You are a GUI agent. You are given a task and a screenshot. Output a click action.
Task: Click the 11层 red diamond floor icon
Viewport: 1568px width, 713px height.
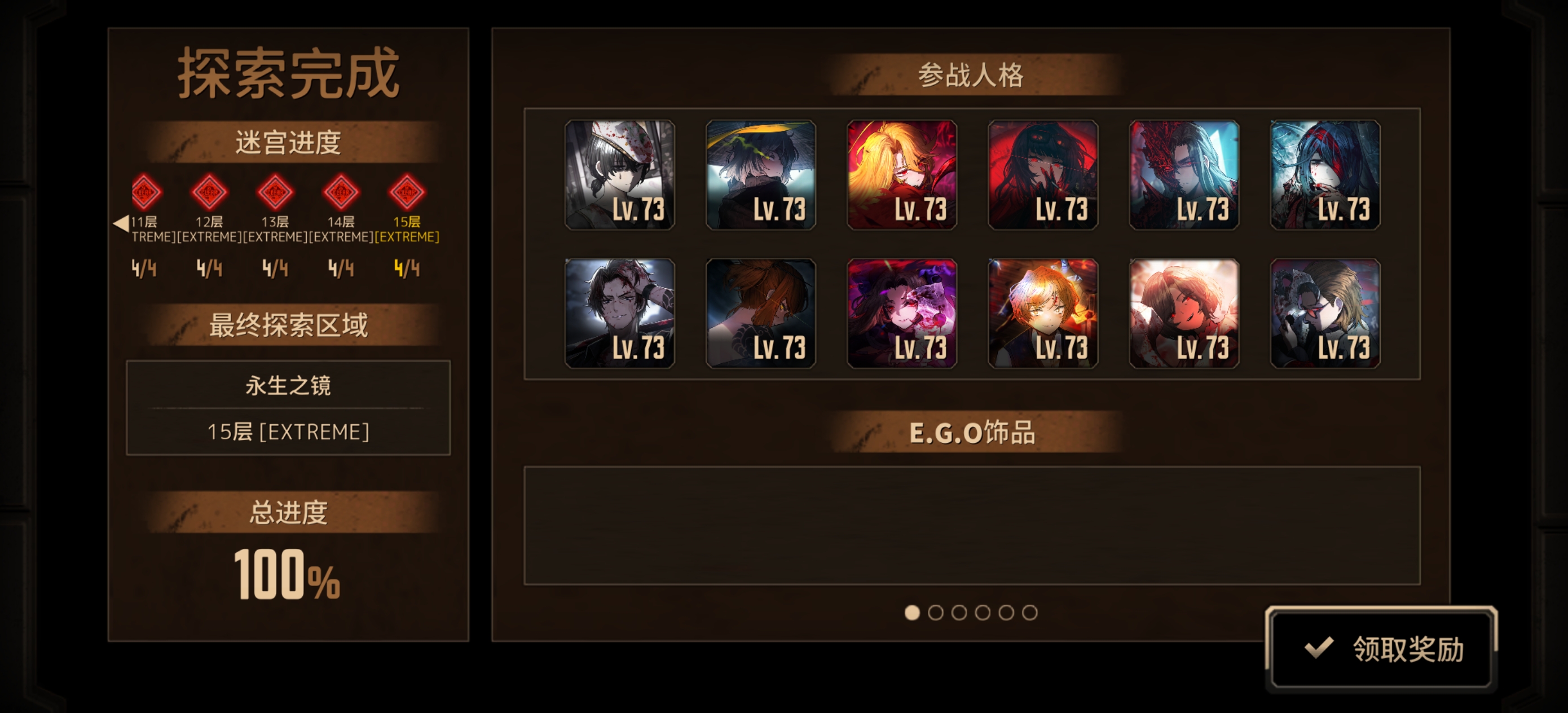pyautogui.click(x=146, y=193)
